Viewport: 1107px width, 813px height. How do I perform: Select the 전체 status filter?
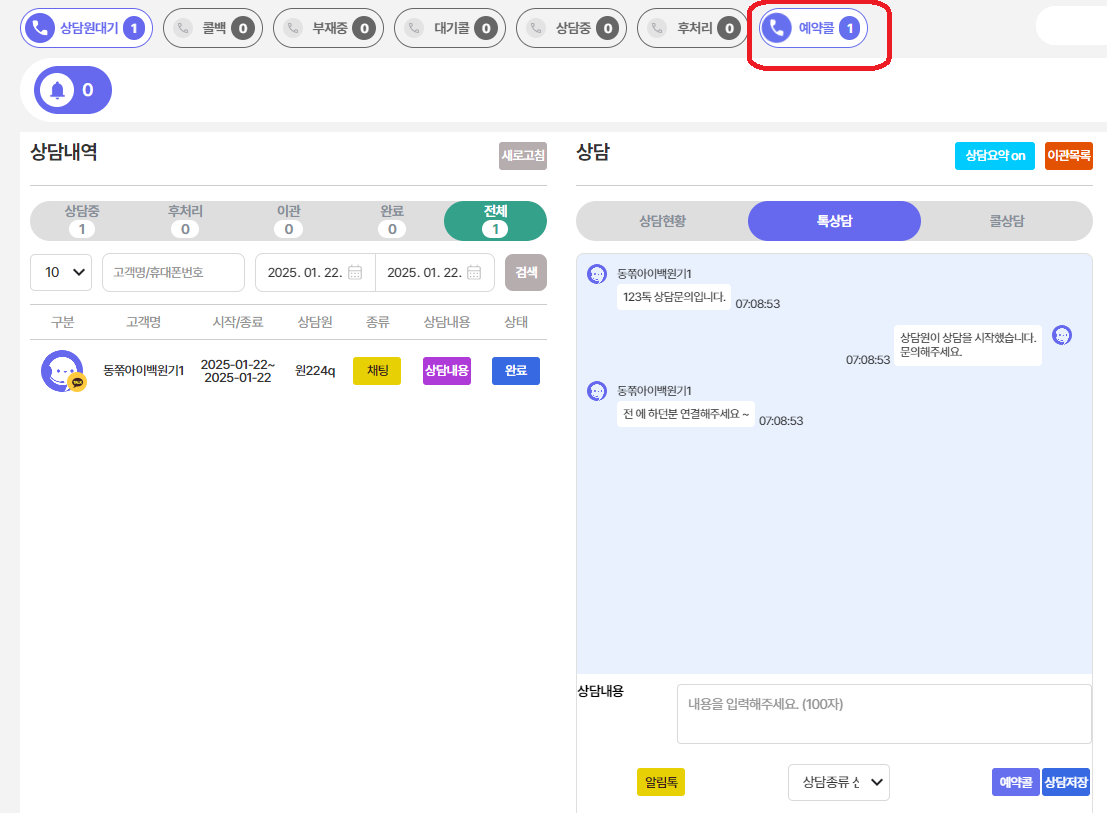point(495,220)
